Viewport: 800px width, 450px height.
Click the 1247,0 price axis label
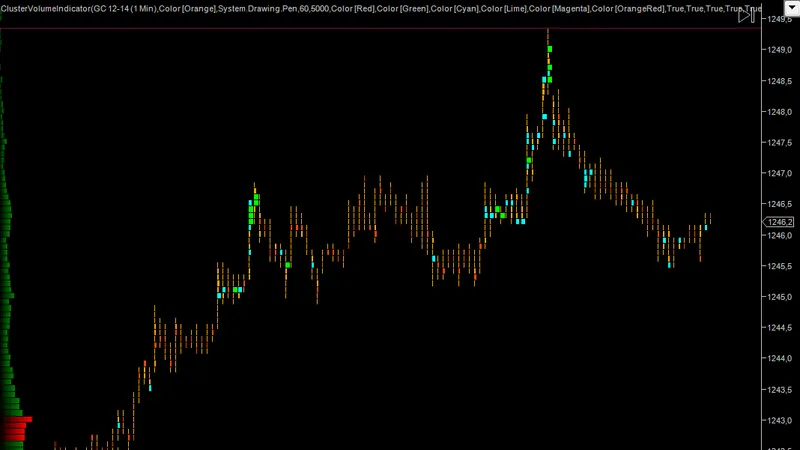(x=780, y=173)
